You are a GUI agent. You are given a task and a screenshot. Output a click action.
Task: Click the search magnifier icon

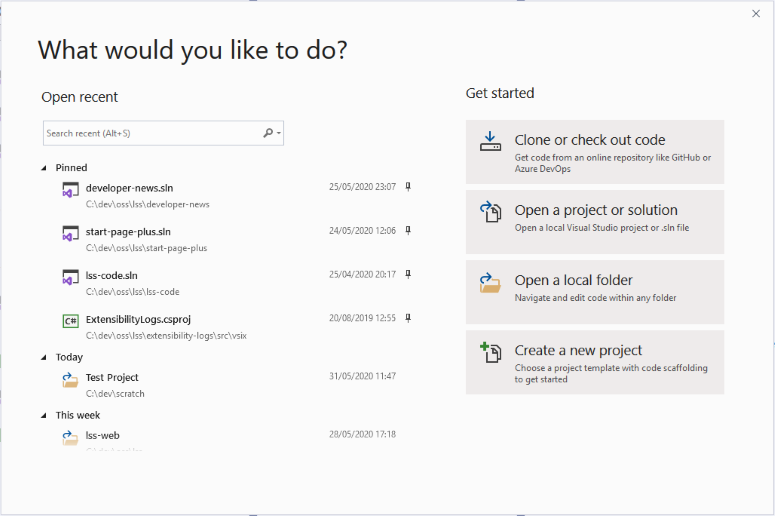(268, 133)
